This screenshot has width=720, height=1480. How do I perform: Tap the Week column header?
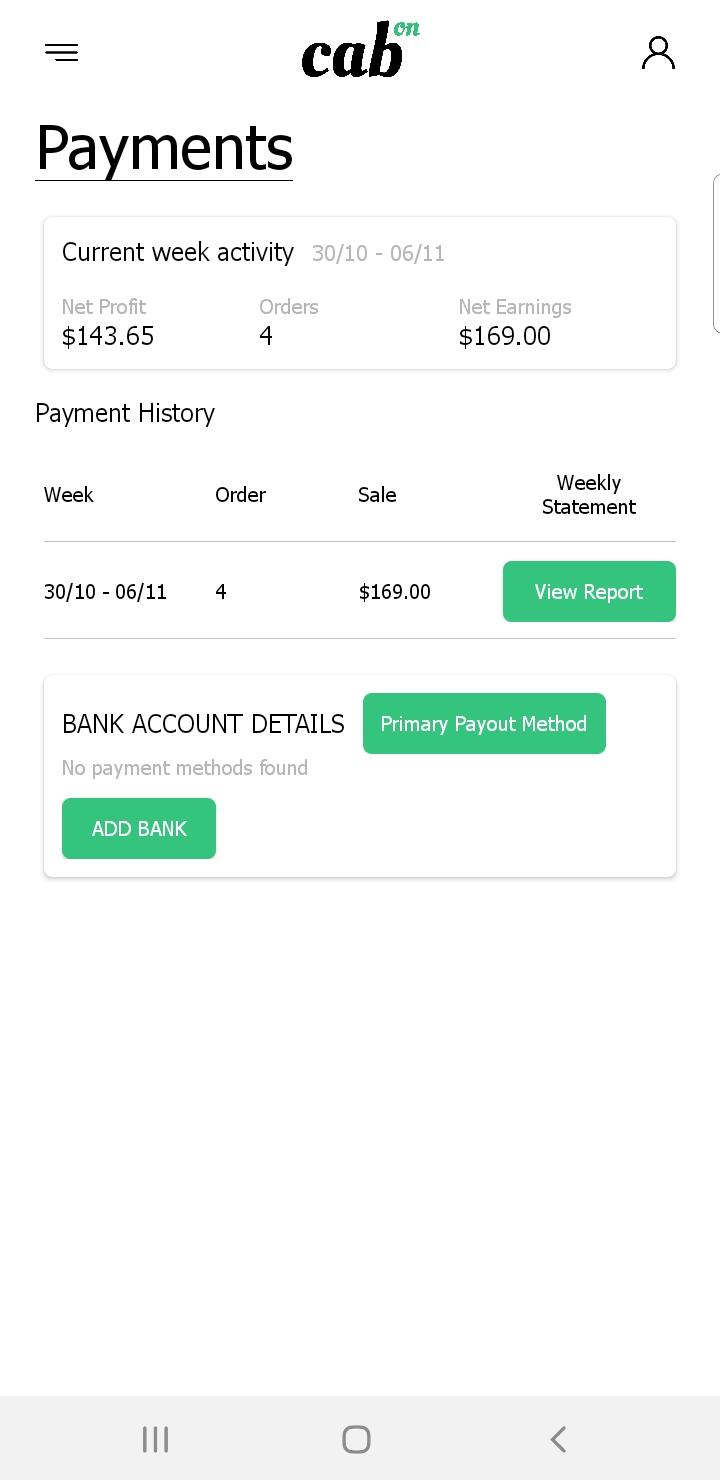(69, 495)
